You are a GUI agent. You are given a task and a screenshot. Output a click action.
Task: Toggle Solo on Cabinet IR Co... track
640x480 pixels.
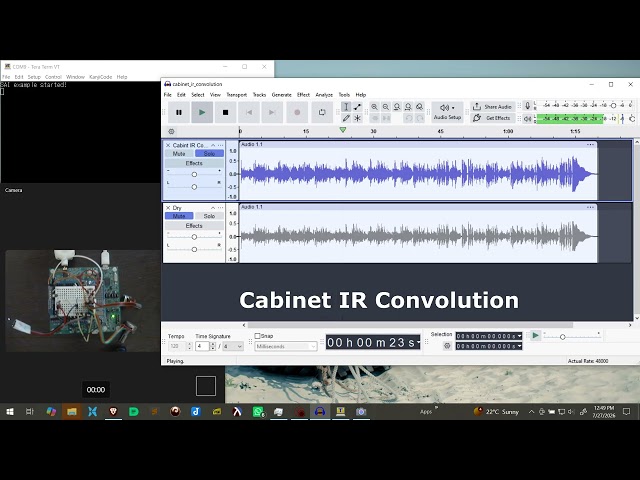pos(209,153)
